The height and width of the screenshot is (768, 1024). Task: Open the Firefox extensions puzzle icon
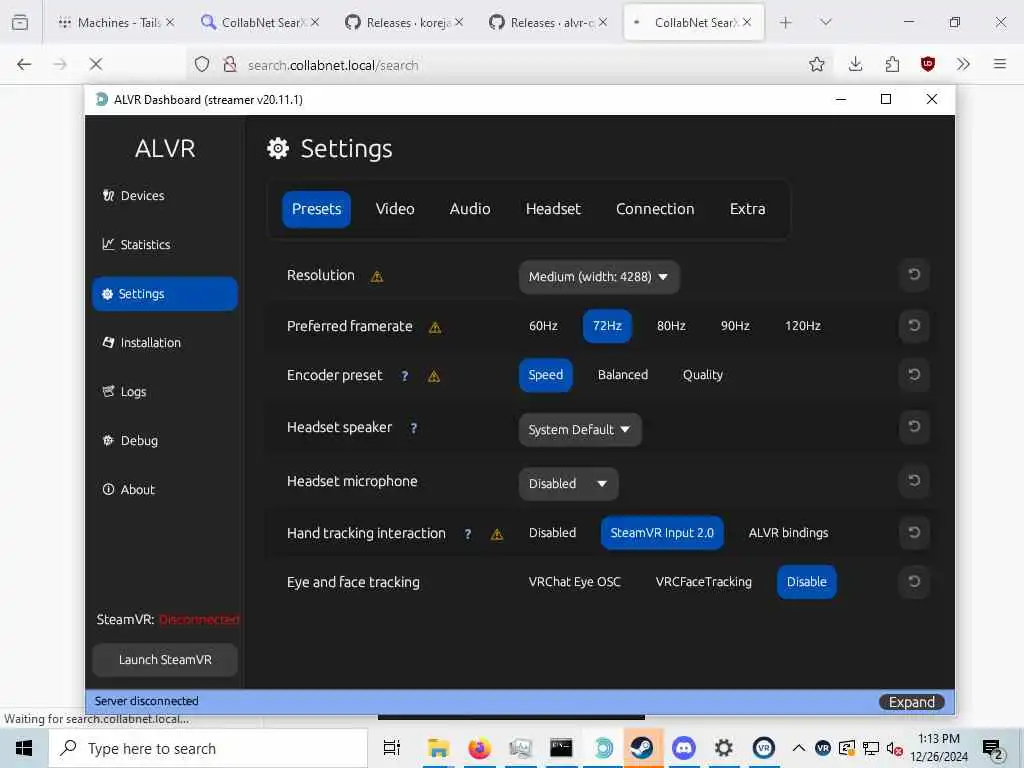[x=892, y=64]
